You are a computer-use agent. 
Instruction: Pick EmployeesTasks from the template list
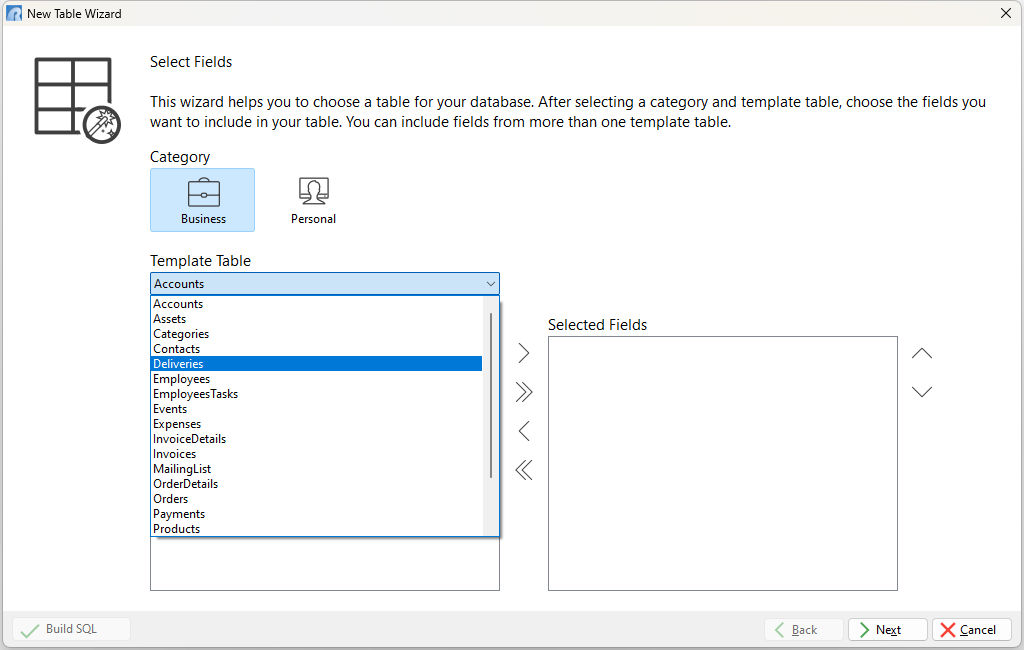[x=317, y=394]
